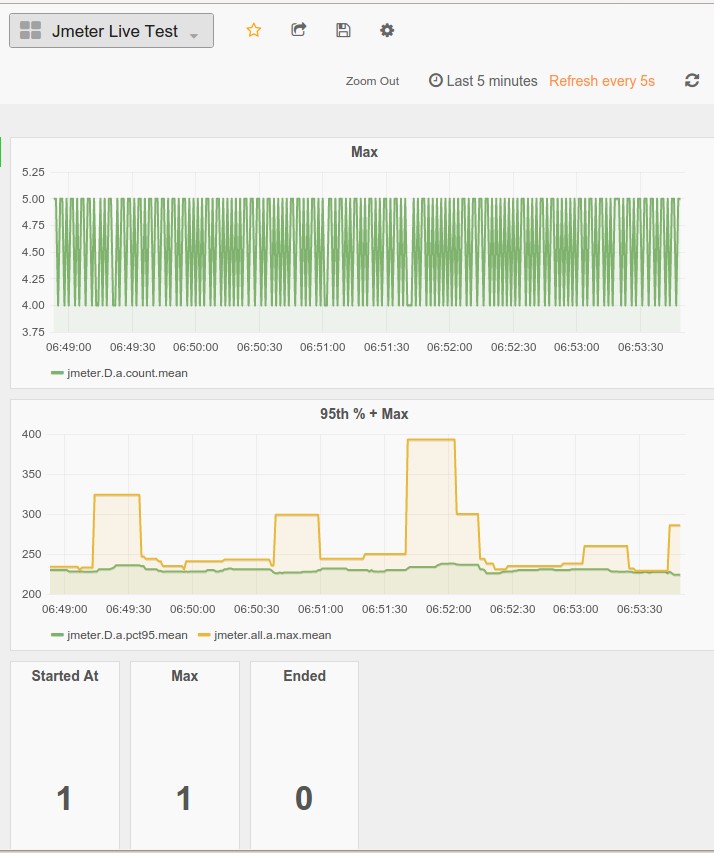Click the dashboard grid icon

point(30,30)
